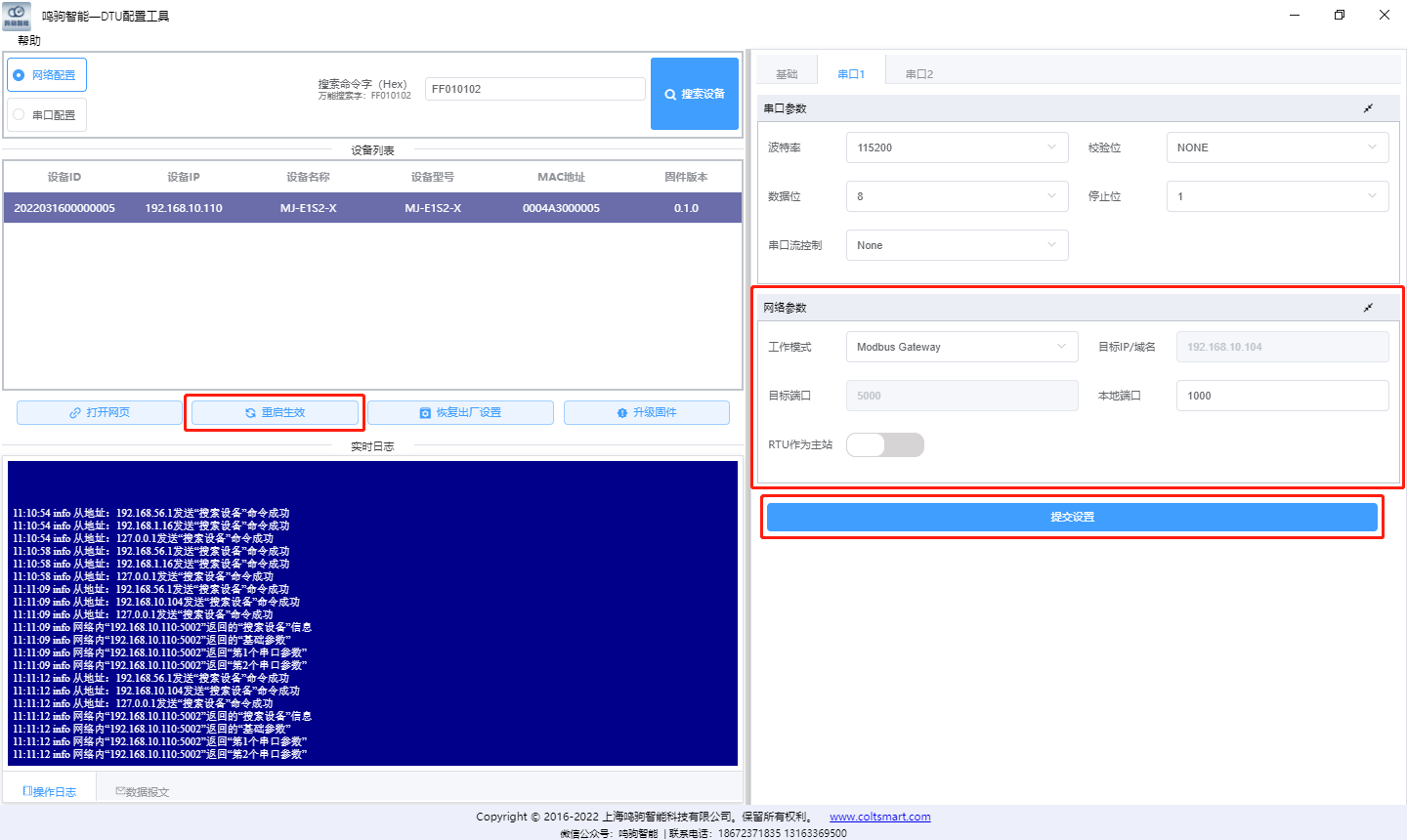The width and height of the screenshot is (1407, 840).
Task: Switch to the 操作日志 tab
Action: coord(50,791)
